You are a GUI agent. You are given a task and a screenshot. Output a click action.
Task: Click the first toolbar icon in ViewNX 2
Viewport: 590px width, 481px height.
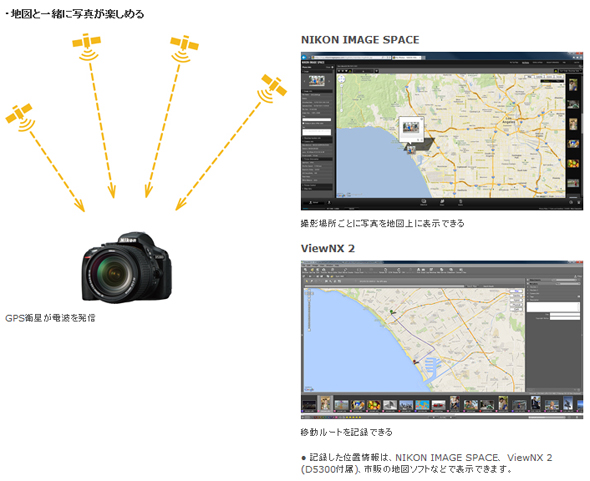[x=306, y=270]
